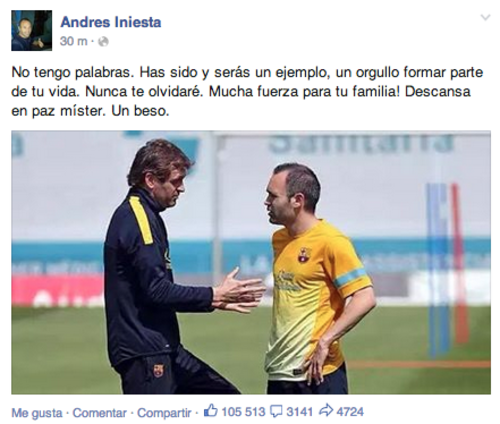Screen dimensions: 500x424
Task: Click the post text starting 'No tengo palabras'
Action: (x=247, y=91)
